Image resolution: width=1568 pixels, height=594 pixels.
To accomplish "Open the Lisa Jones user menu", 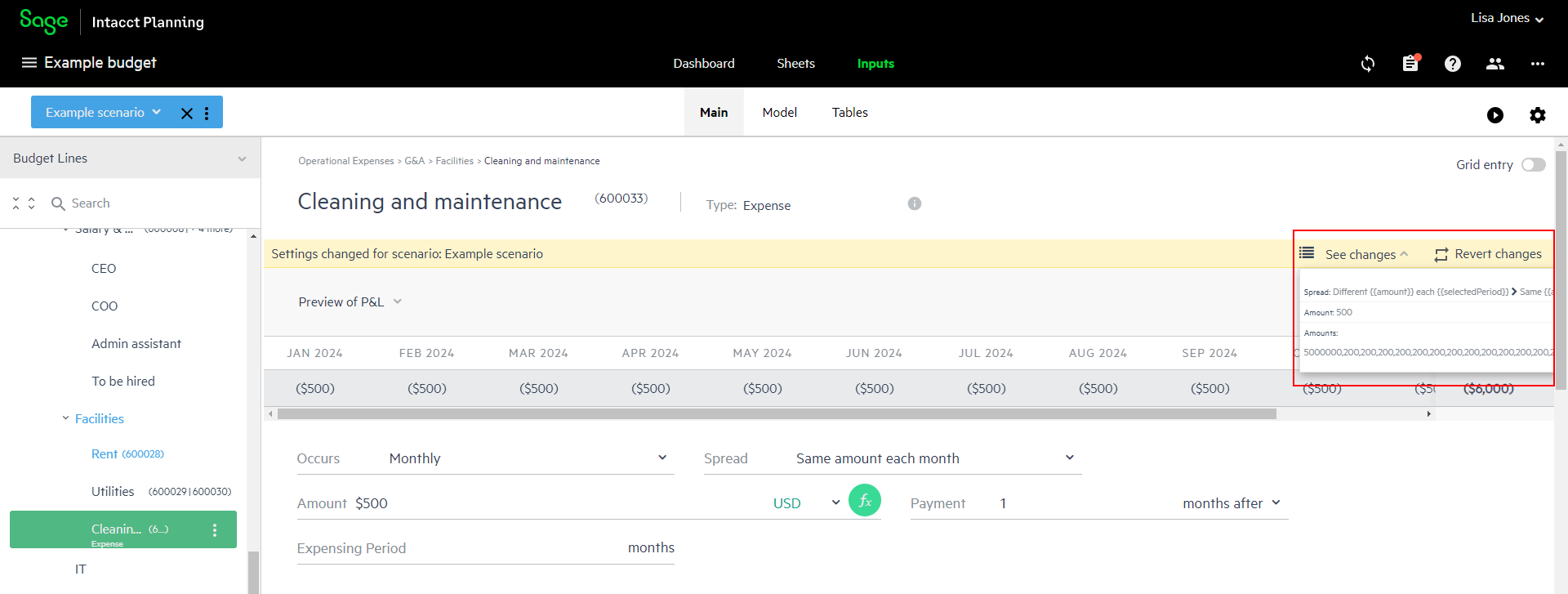I will [x=1507, y=18].
